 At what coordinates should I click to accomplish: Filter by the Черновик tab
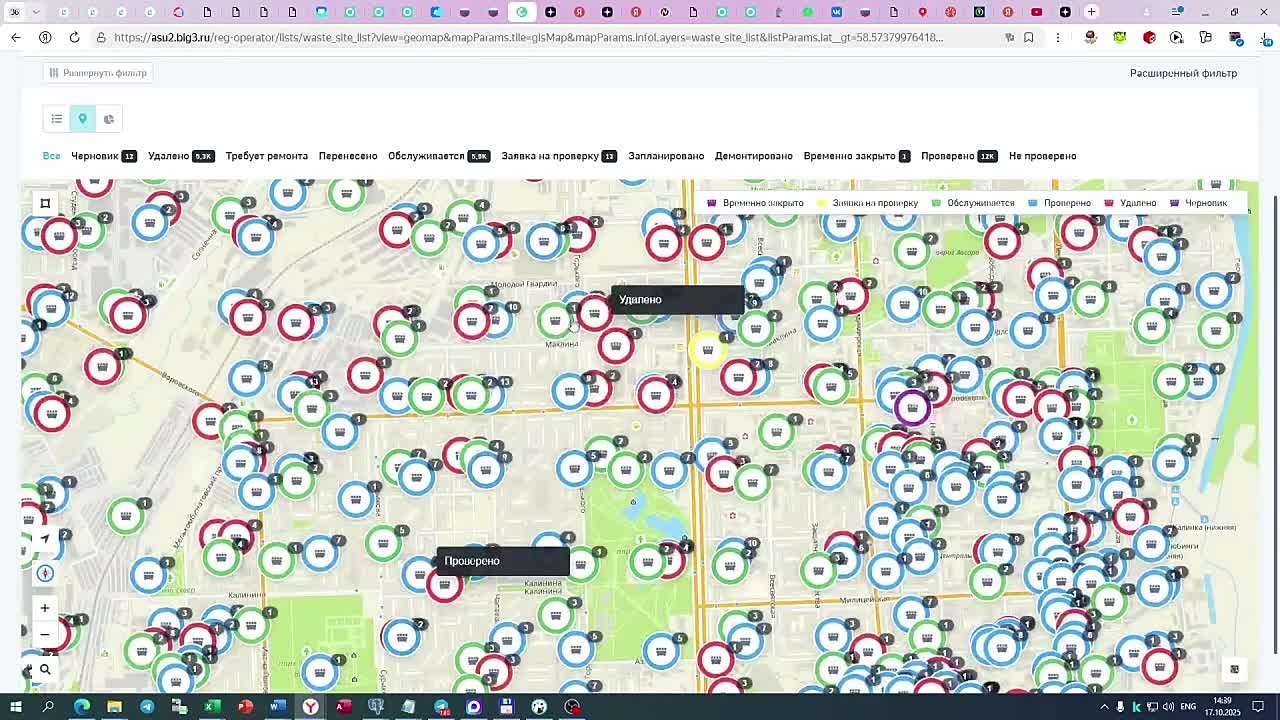[x=95, y=156]
